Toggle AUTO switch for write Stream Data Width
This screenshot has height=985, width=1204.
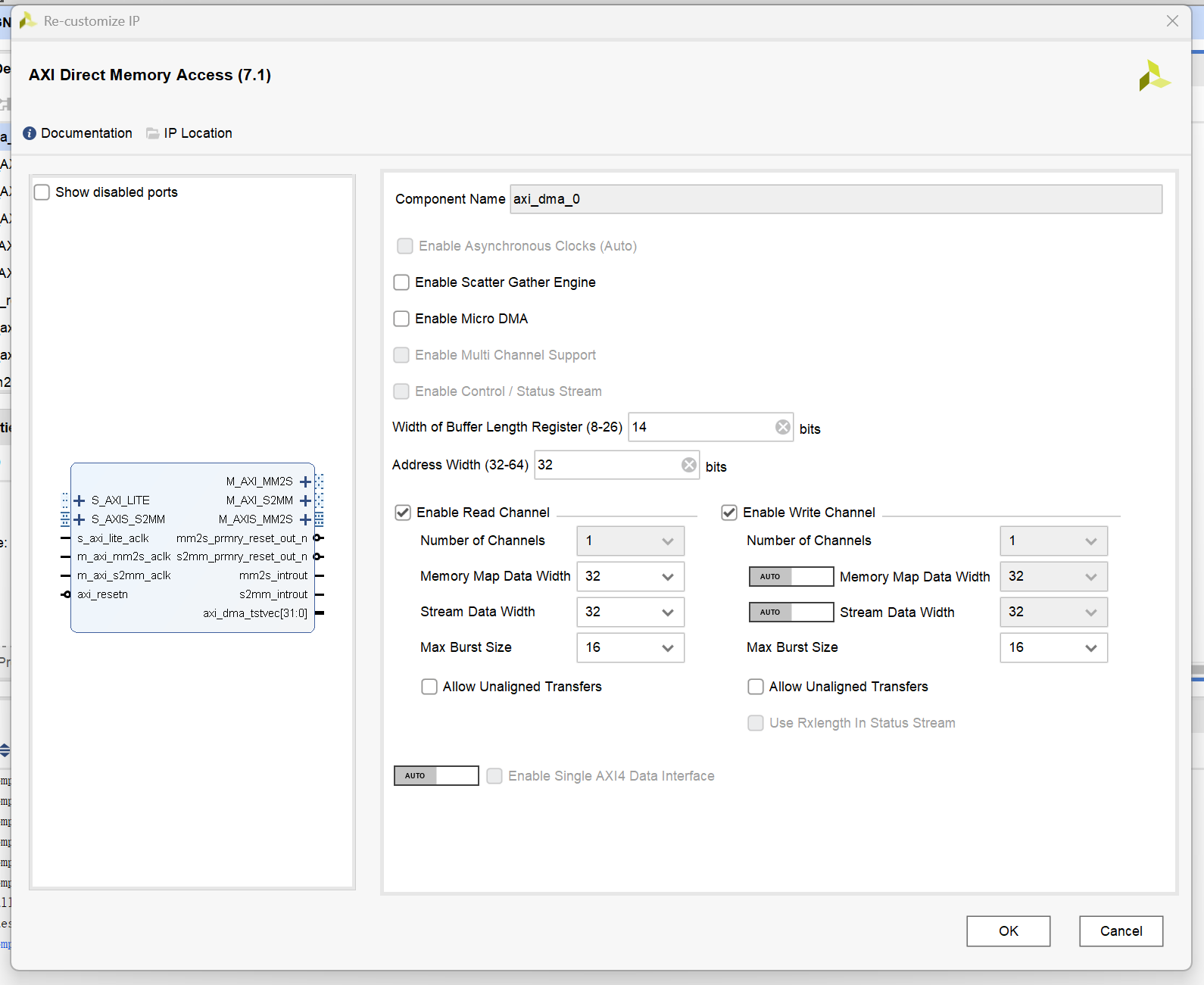(x=791, y=613)
